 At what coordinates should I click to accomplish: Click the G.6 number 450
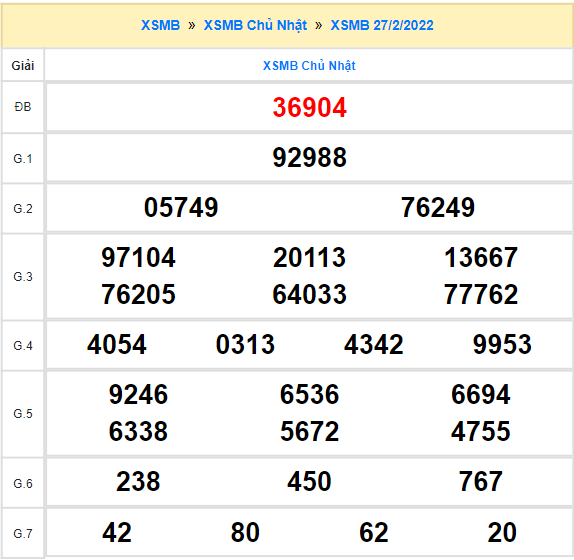(x=309, y=481)
